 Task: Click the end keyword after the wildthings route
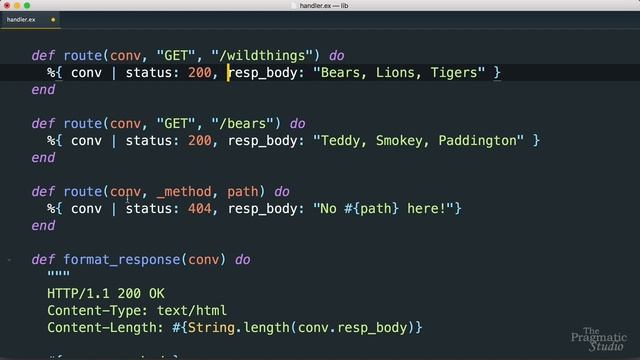43,90
